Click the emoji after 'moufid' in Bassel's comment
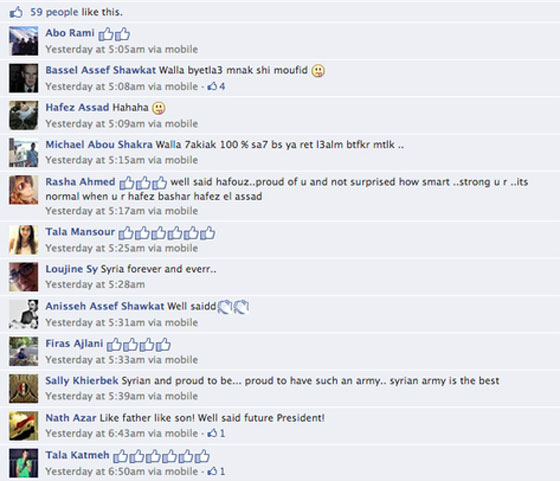The height and width of the screenshot is (481, 560). (x=318, y=71)
